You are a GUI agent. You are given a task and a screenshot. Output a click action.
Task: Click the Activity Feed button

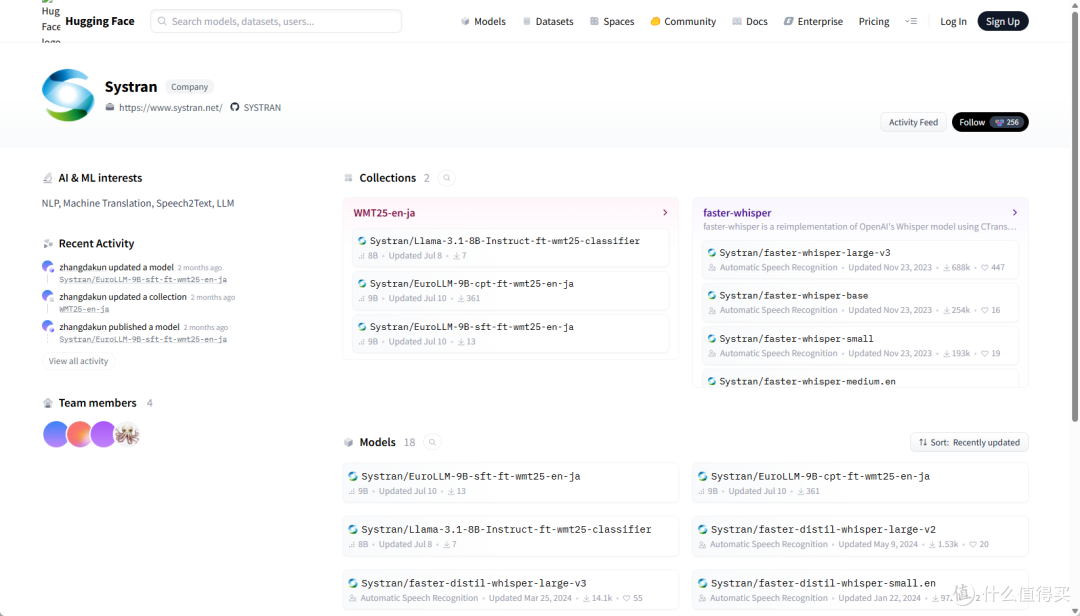913,122
